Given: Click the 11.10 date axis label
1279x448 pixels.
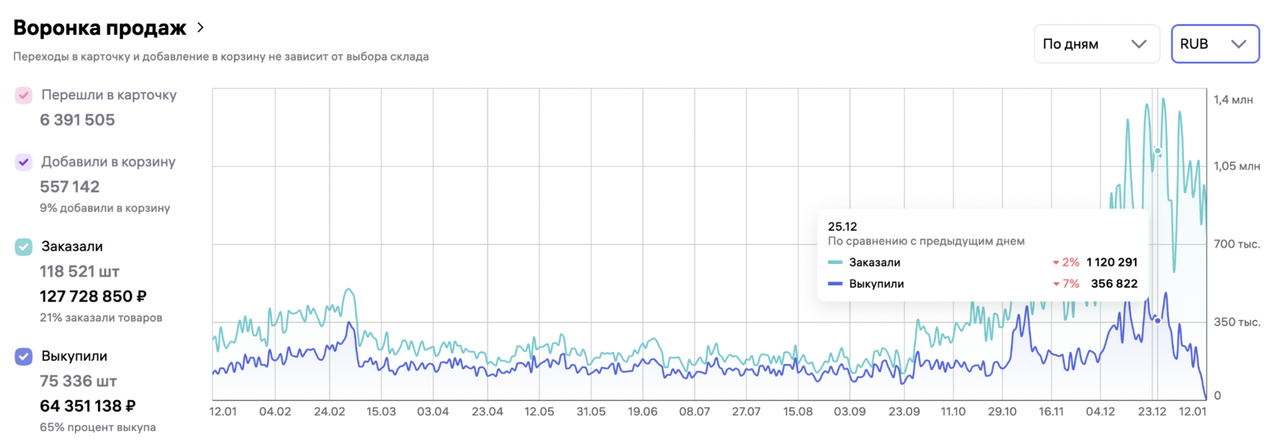Looking at the screenshot, I should point(954,411).
